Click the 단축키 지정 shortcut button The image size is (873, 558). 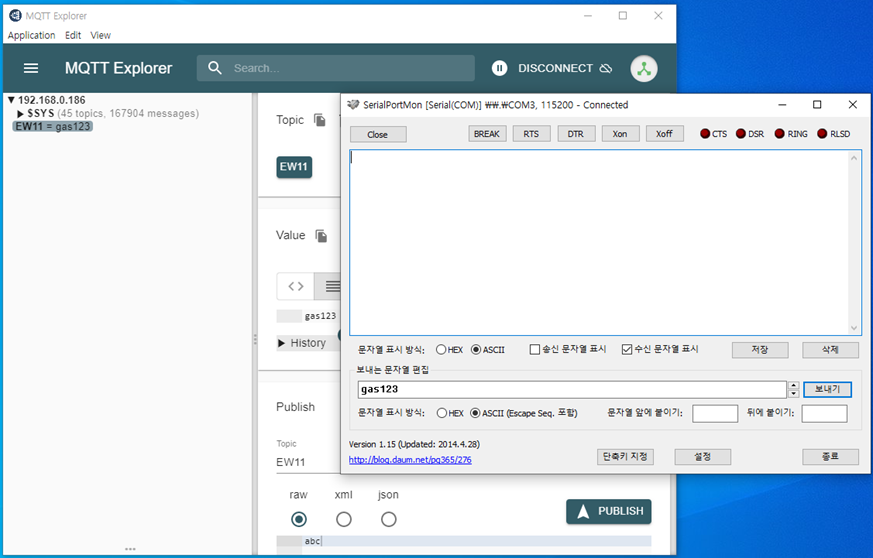click(625, 457)
